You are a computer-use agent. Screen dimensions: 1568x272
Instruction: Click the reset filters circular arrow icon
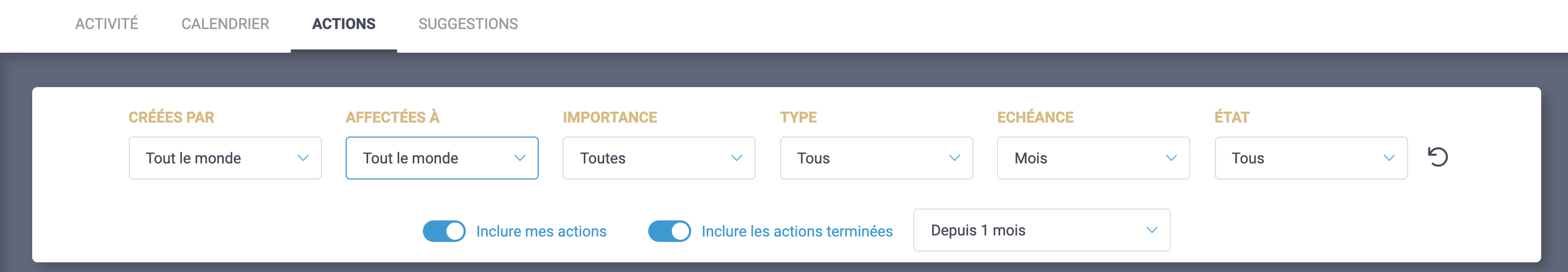point(1438,158)
